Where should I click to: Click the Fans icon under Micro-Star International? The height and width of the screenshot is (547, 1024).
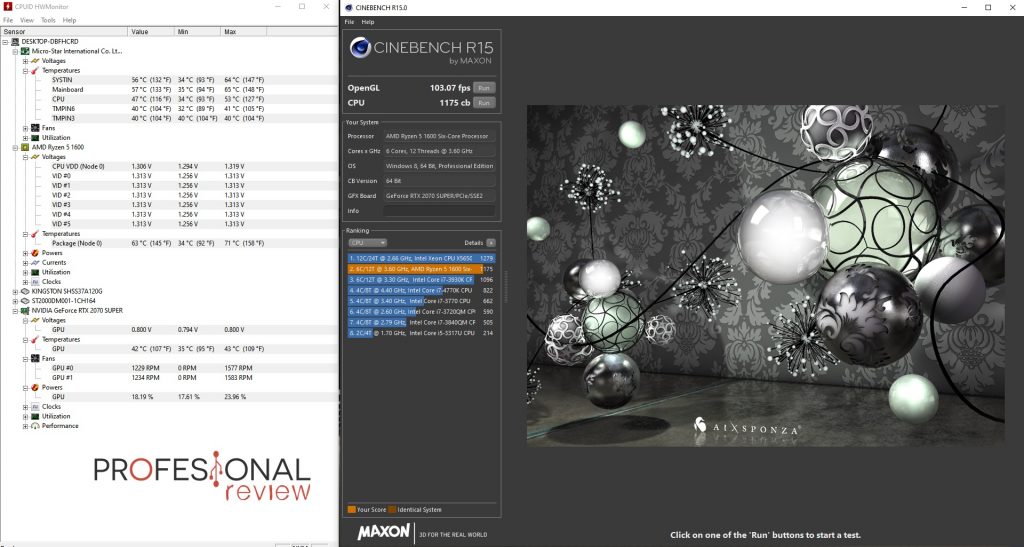[x=35, y=128]
